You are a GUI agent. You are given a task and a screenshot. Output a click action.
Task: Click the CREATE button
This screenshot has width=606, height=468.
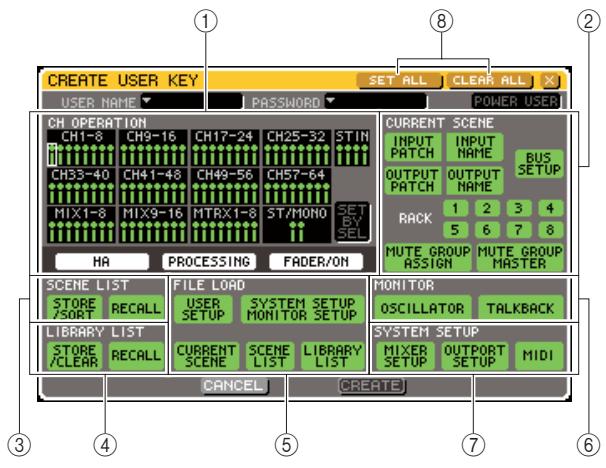pyautogui.click(x=371, y=386)
